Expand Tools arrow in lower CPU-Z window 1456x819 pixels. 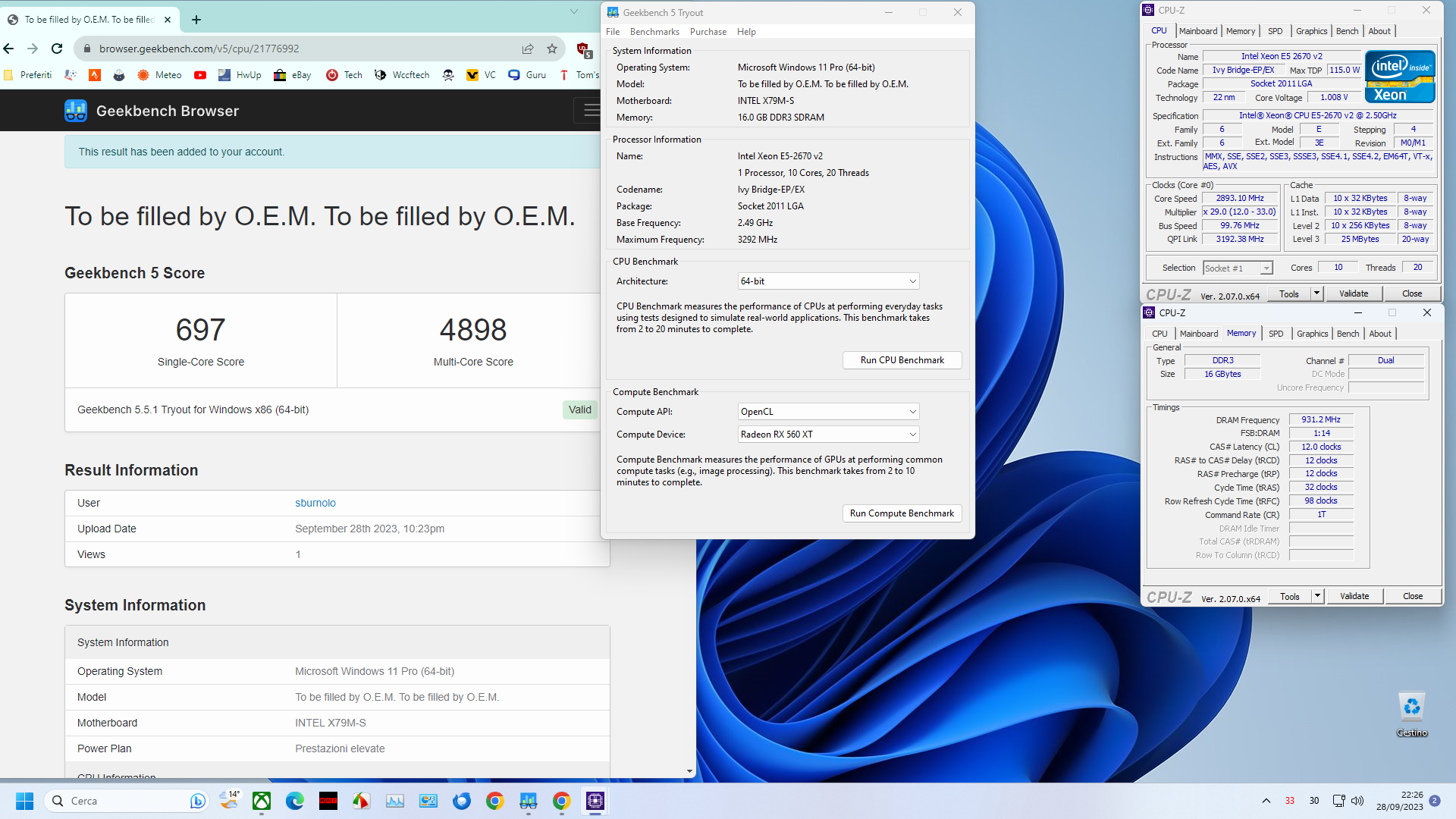tap(1317, 596)
